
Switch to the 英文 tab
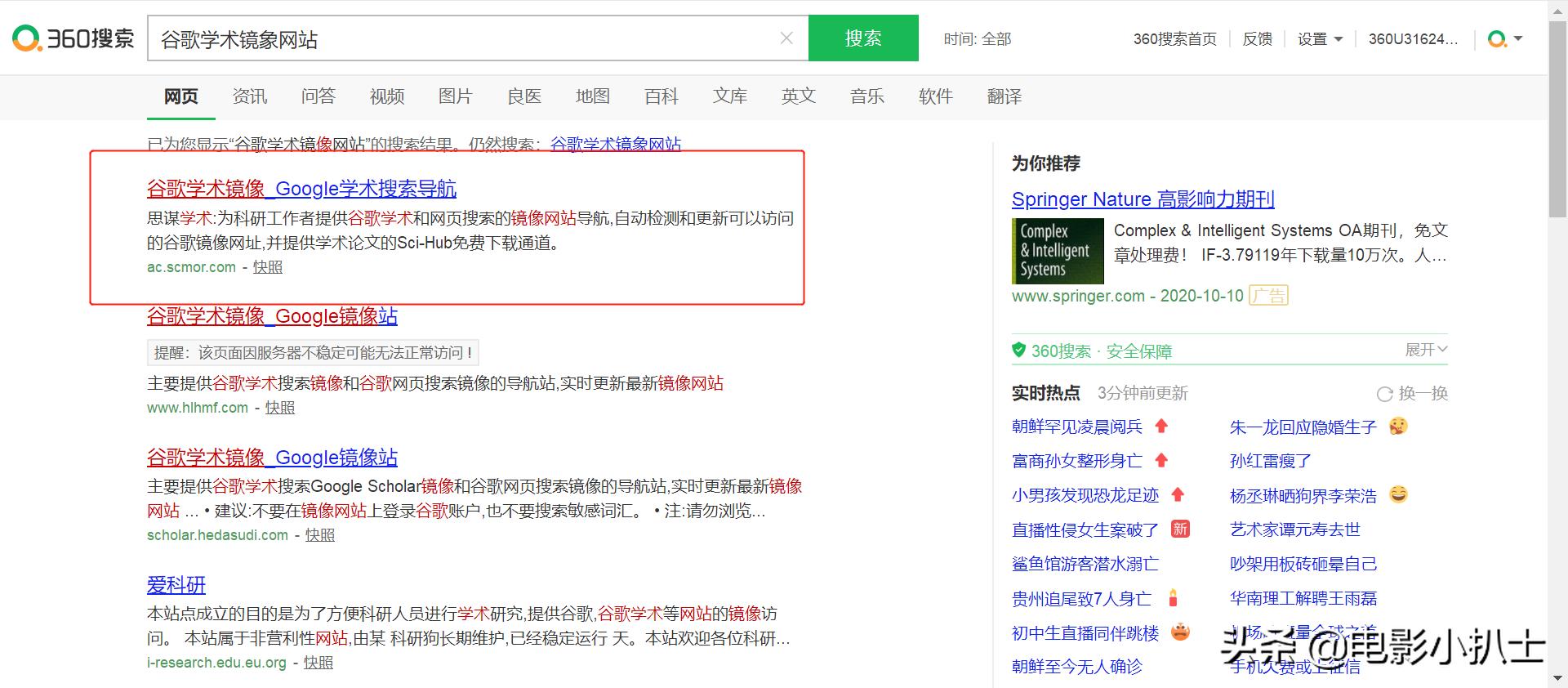click(x=799, y=96)
